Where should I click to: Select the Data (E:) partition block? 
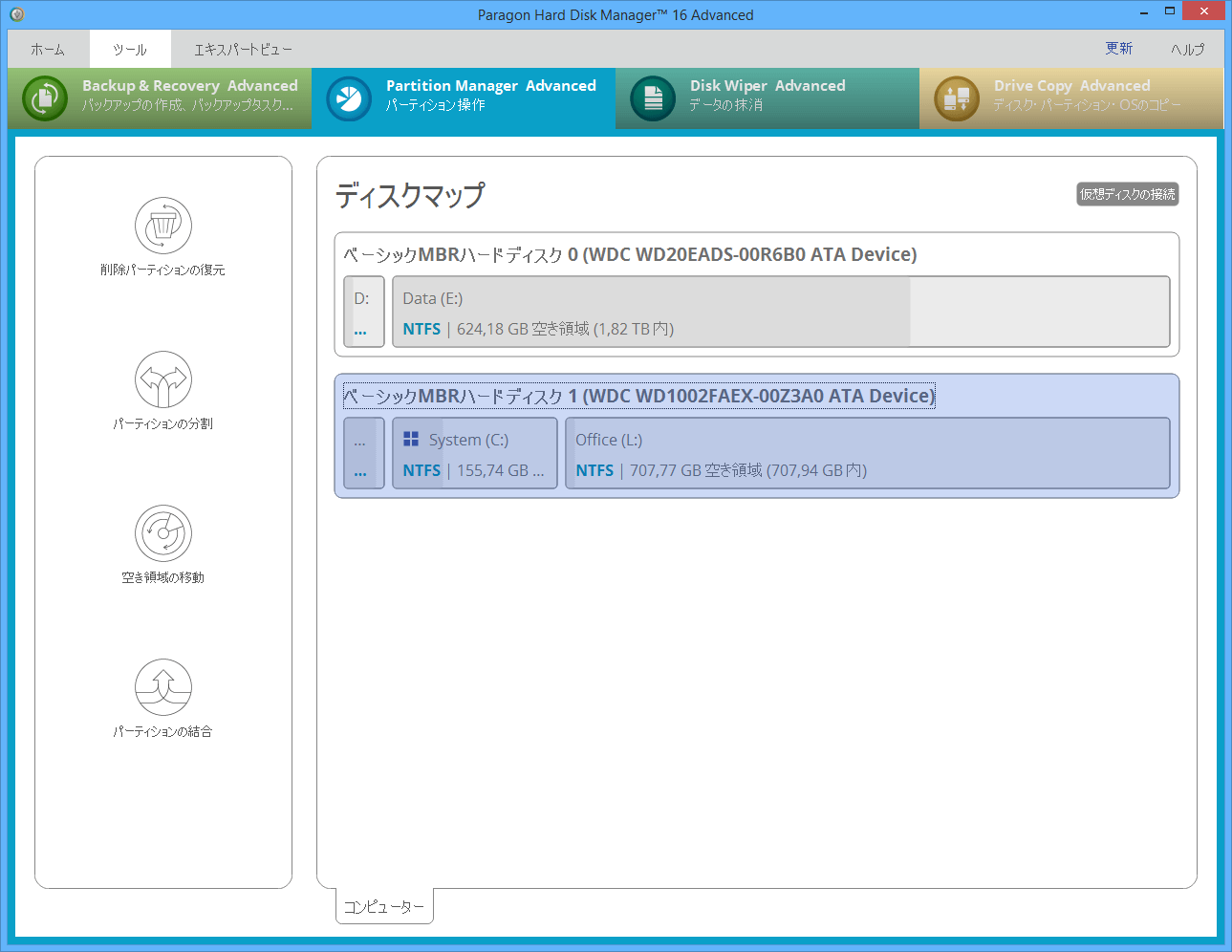point(780,313)
